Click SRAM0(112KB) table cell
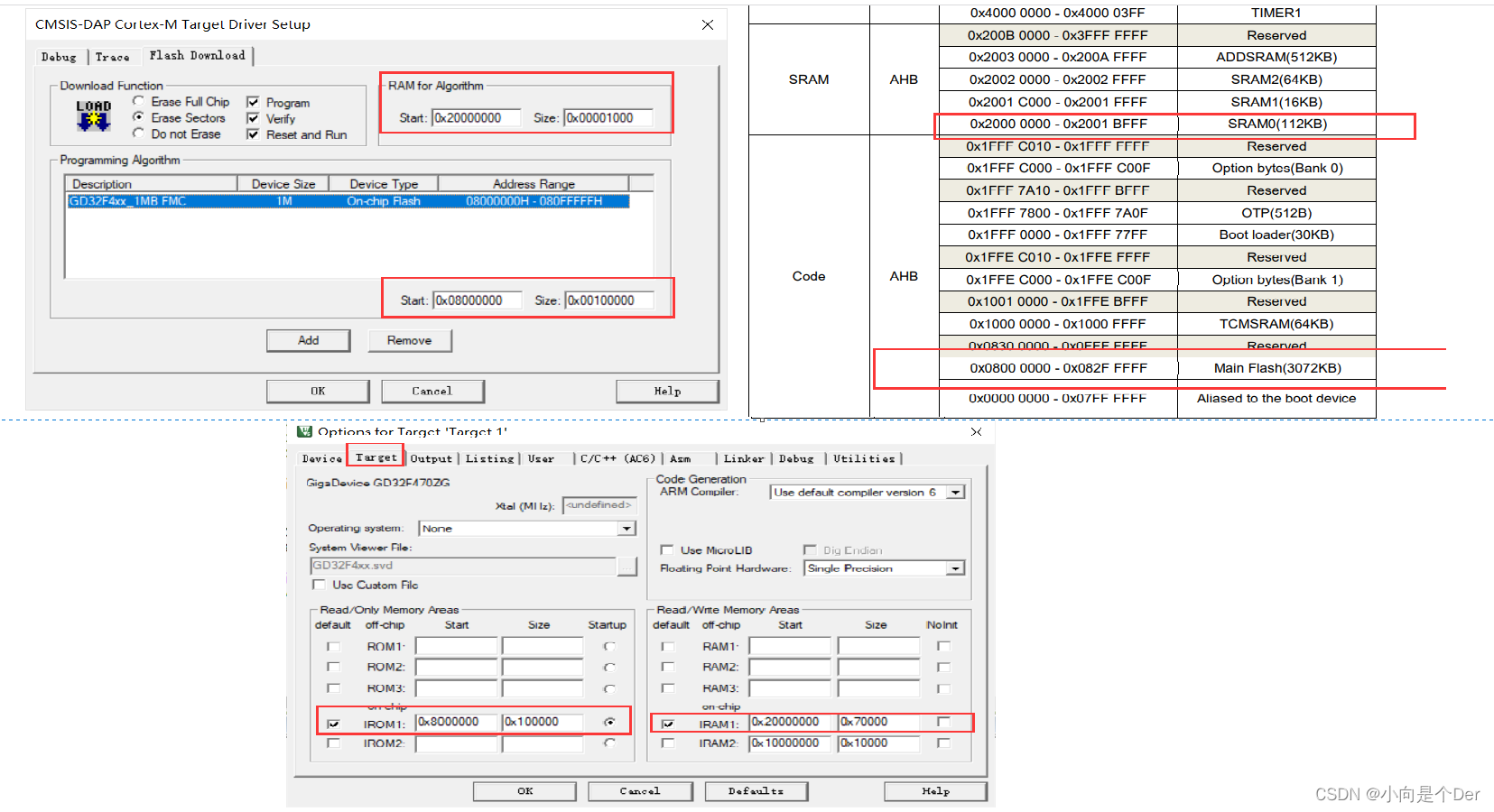 [1276, 124]
